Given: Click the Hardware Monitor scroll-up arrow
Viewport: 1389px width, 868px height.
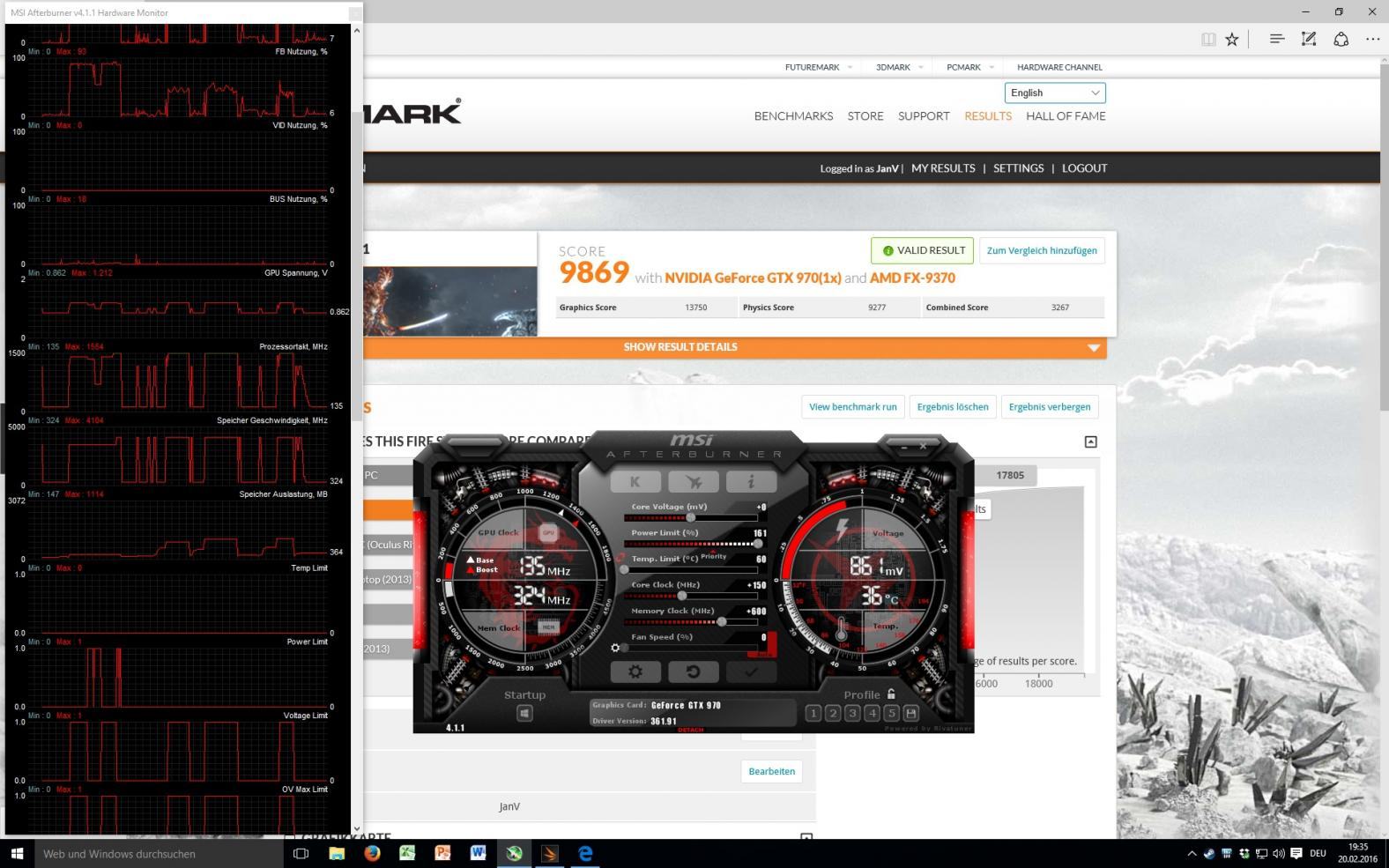Looking at the screenshot, I should [x=356, y=30].
